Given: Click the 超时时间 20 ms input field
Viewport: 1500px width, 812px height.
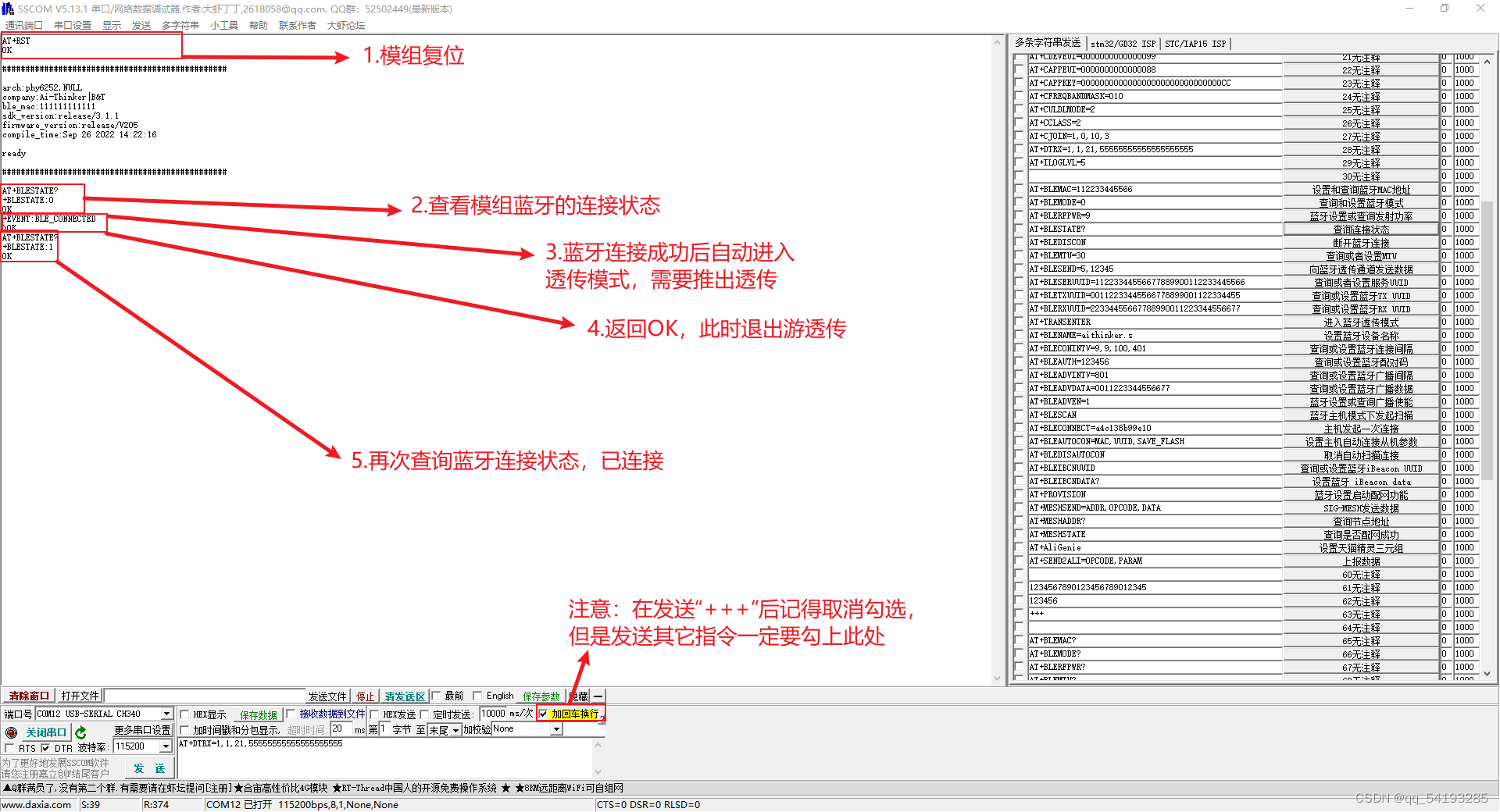Looking at the screenshot, I should pyautogui.click(x=341, y=729).
